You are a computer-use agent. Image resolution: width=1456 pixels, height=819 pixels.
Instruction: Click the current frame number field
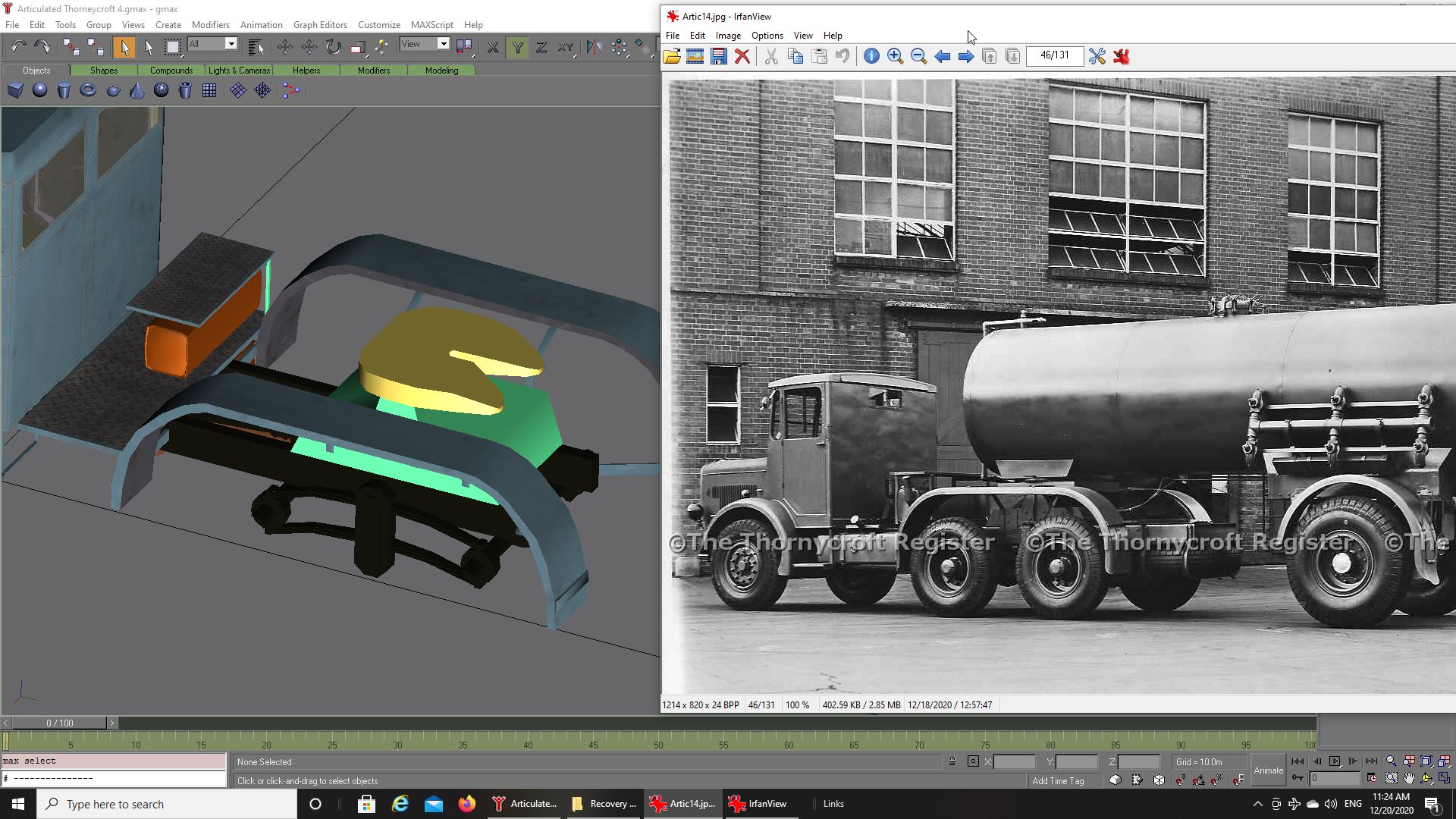(x=1335, y=778)
